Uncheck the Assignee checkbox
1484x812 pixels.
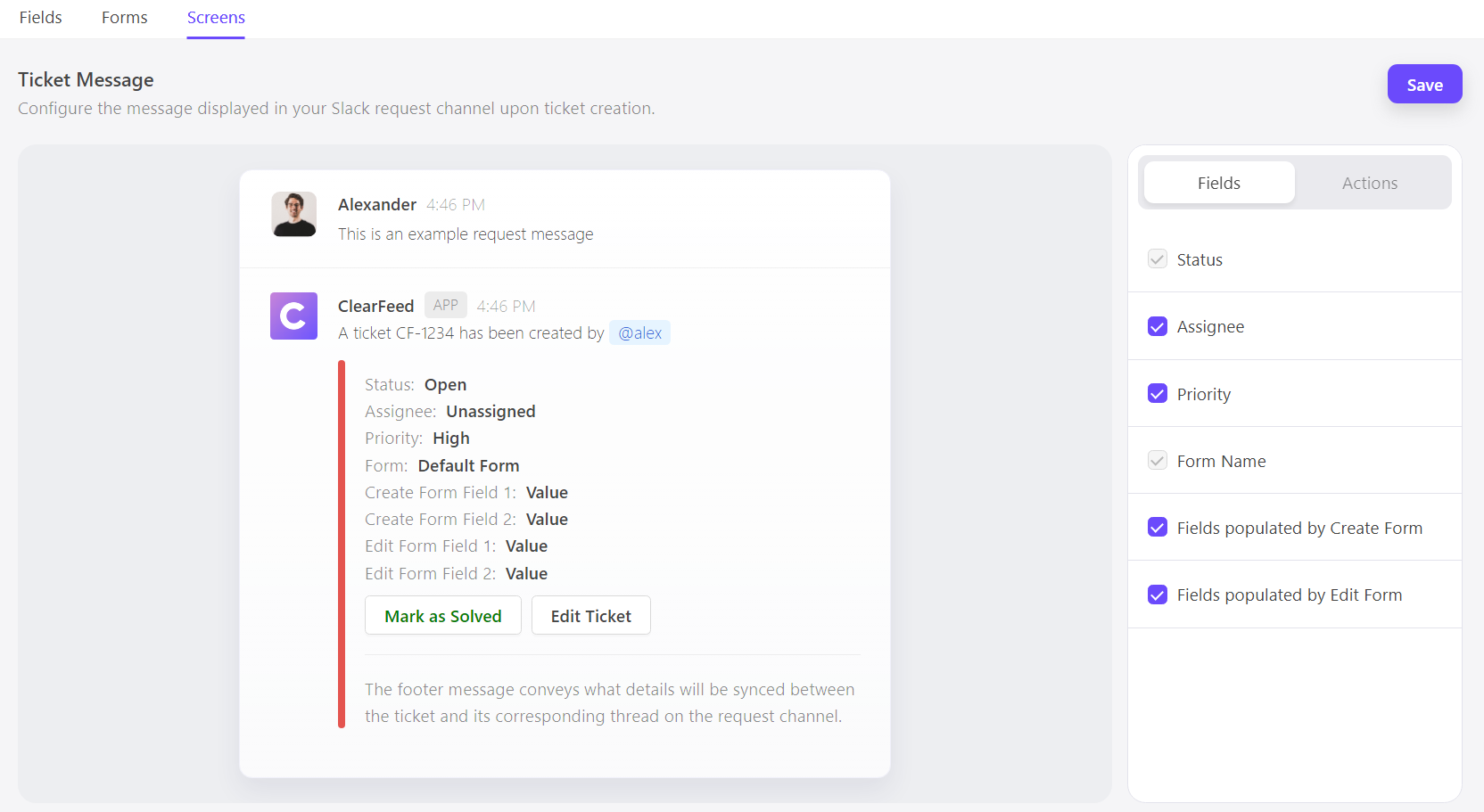click(x=1158, y=326)
